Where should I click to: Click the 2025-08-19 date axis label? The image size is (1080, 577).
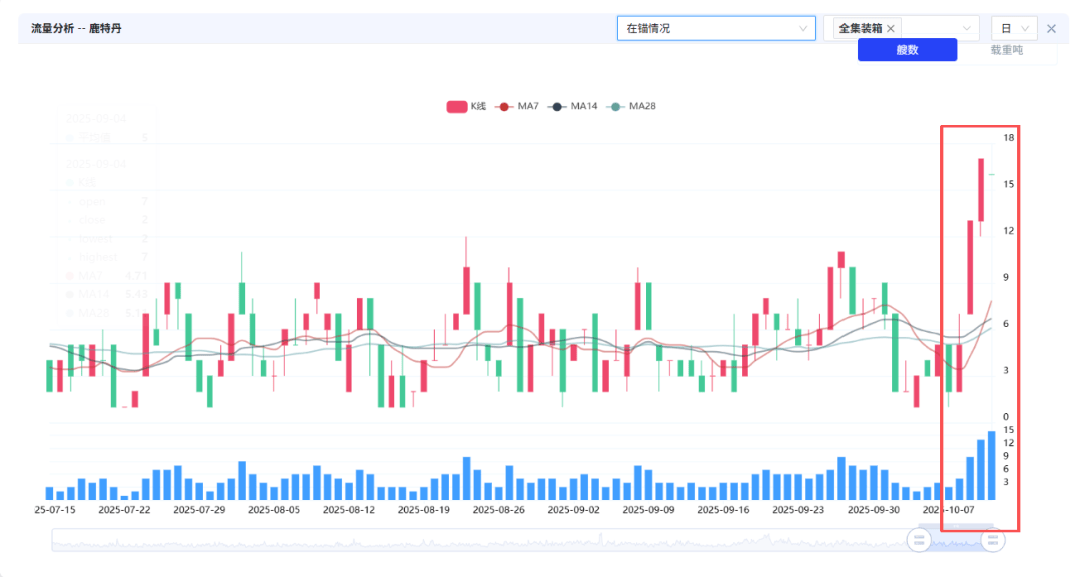(x=424, y=509)
